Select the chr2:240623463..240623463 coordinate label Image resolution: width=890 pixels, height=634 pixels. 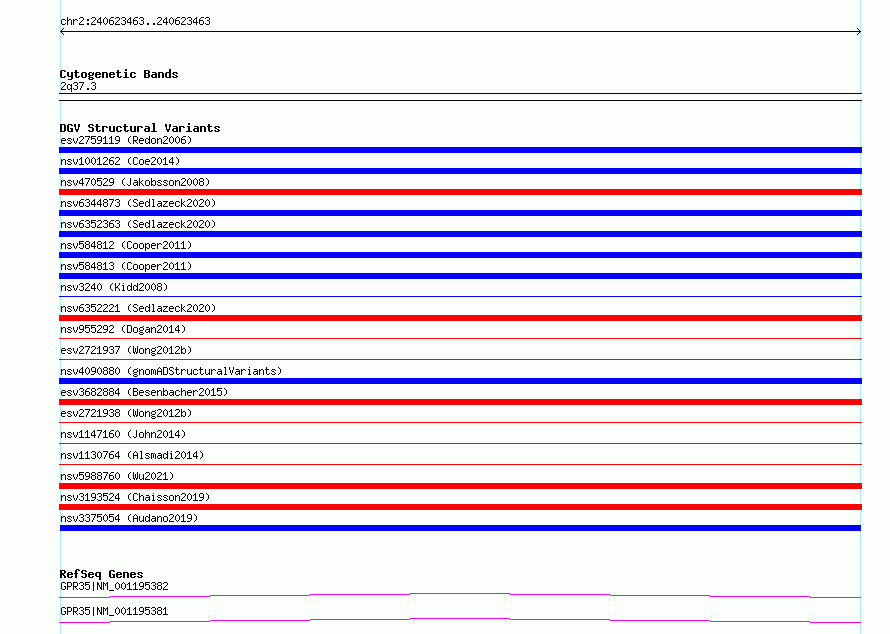tap(135, 21)
